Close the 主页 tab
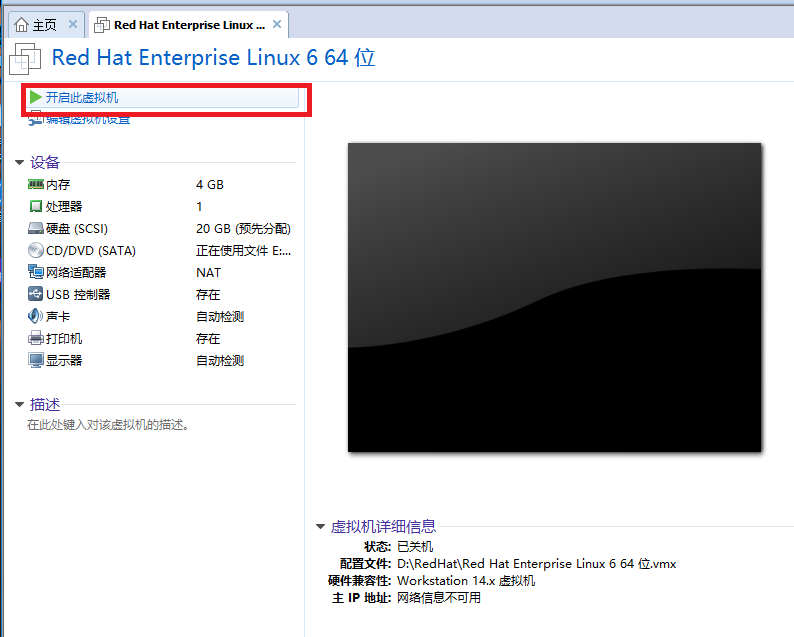 [x=73, y=24]
